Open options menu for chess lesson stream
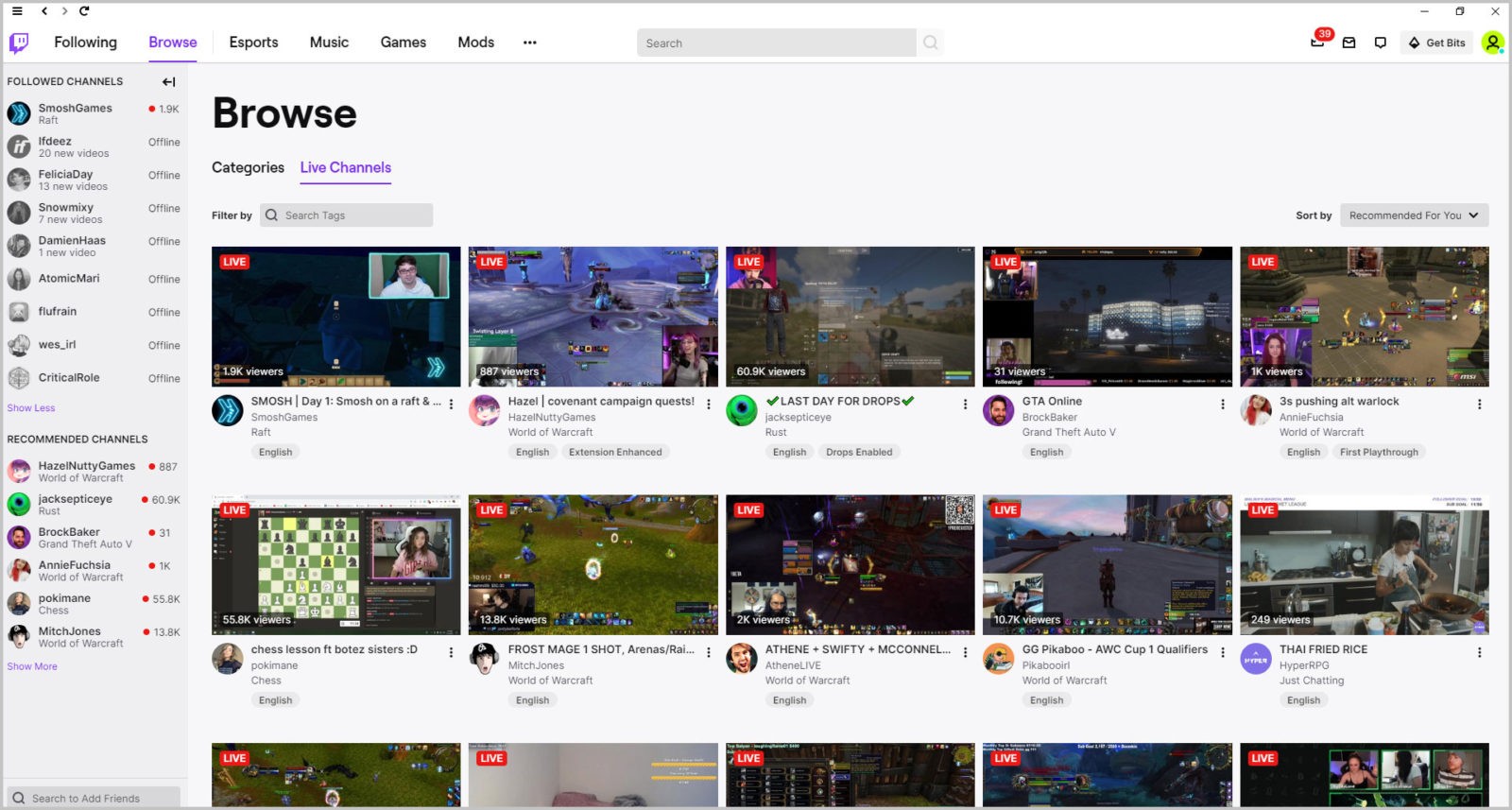 (x=451, y=653)
